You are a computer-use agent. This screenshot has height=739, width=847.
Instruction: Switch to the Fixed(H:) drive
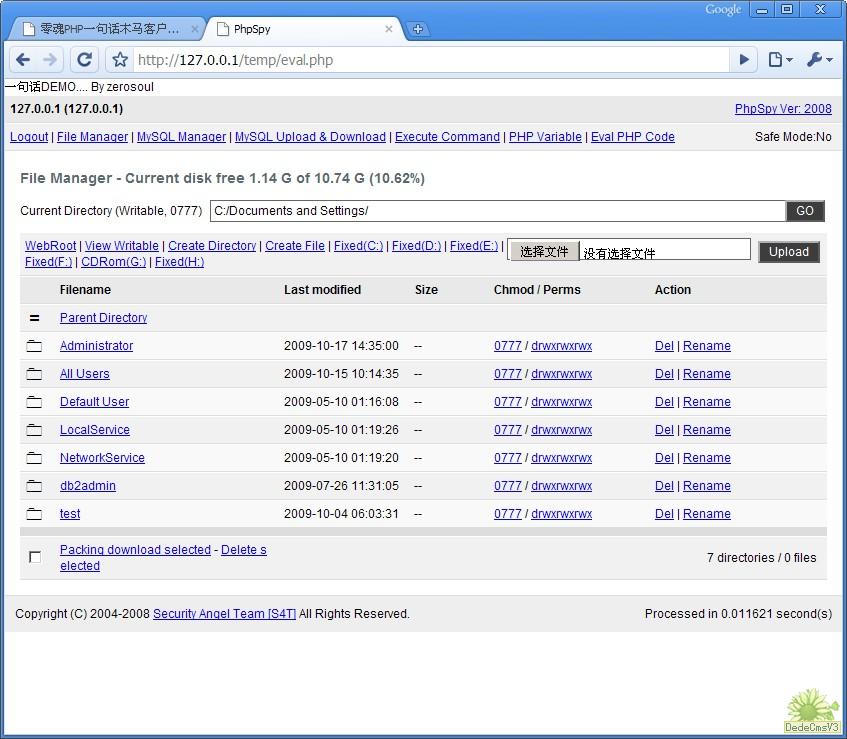pyautogui.click(x=179, y=262)
